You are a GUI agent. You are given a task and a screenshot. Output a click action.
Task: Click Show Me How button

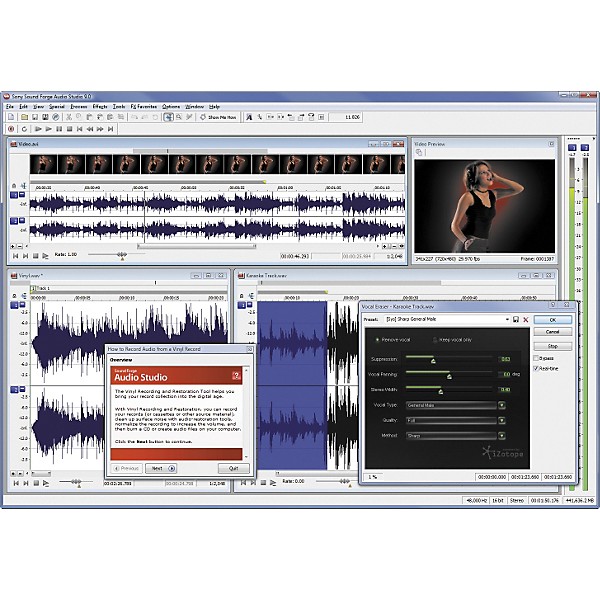tap(218, 117)
